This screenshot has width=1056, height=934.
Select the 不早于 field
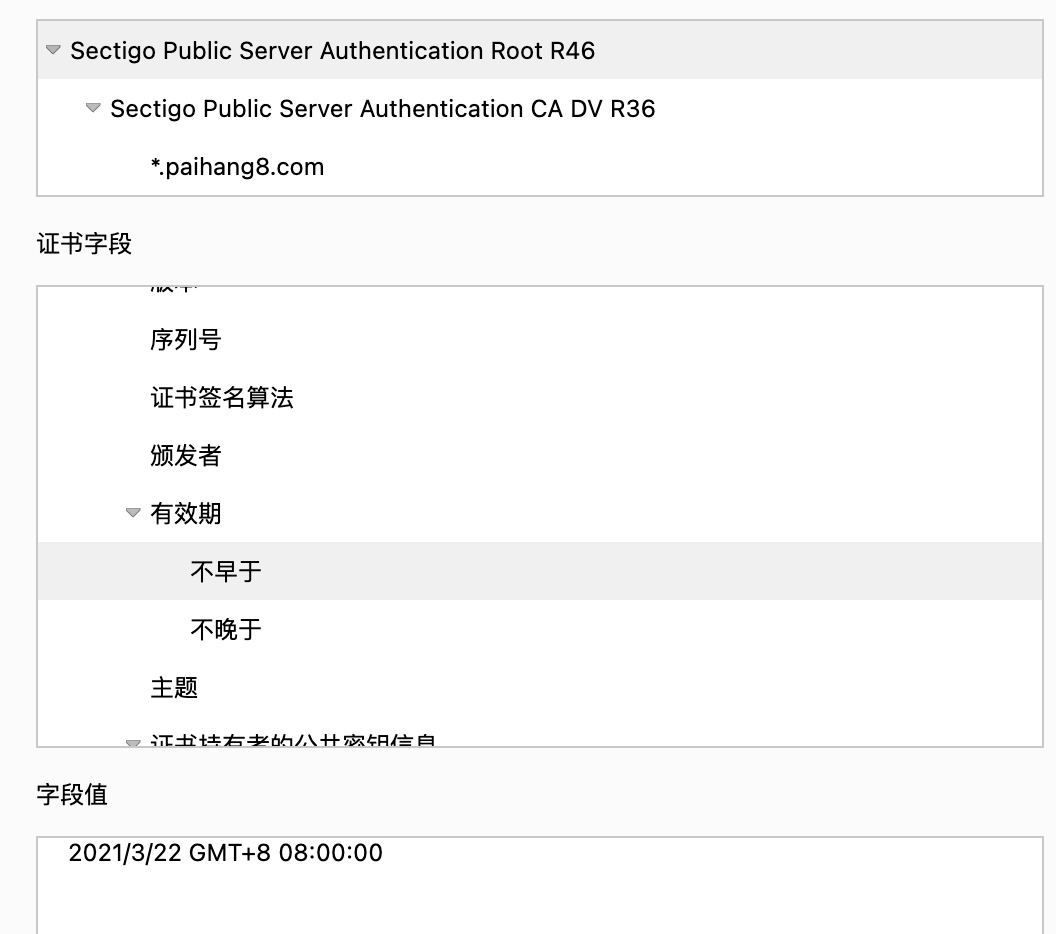[226, 572]
